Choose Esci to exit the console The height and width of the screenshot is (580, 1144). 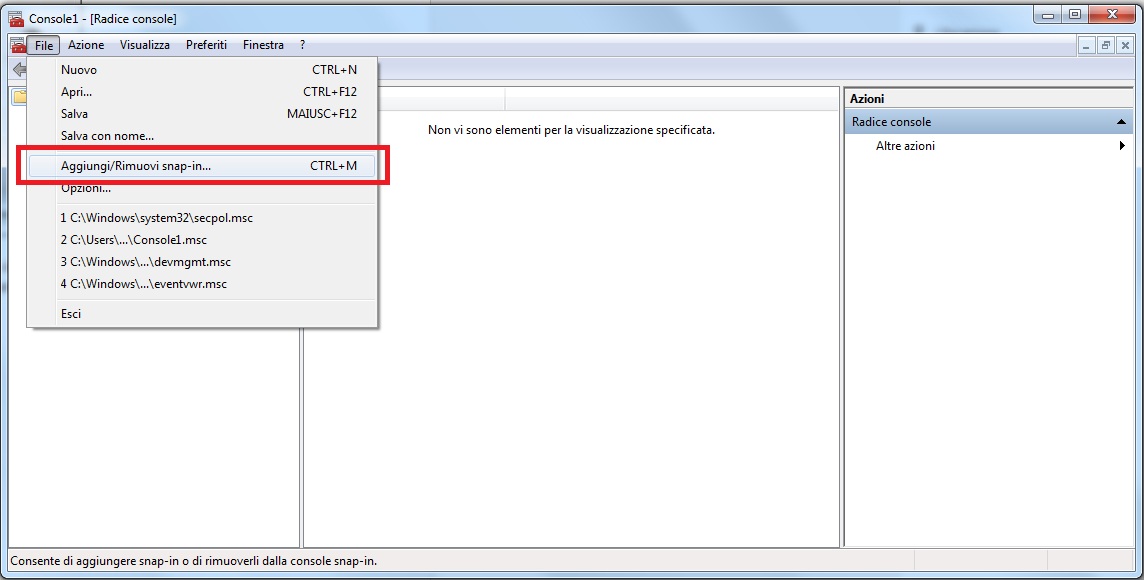(x=202, y=314)
